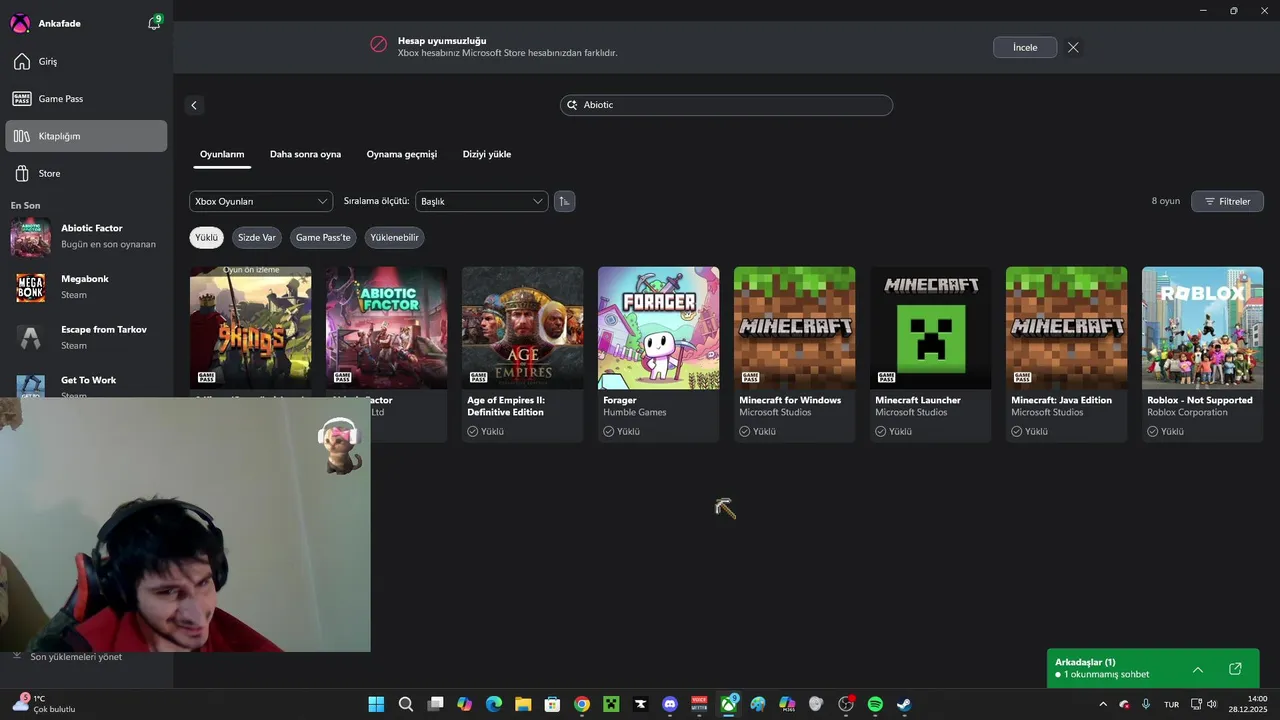Image resolution: width=1280 pixels, height=720 pixels.
Task: Open the Filtreler button
Action: coord(1227,201)
